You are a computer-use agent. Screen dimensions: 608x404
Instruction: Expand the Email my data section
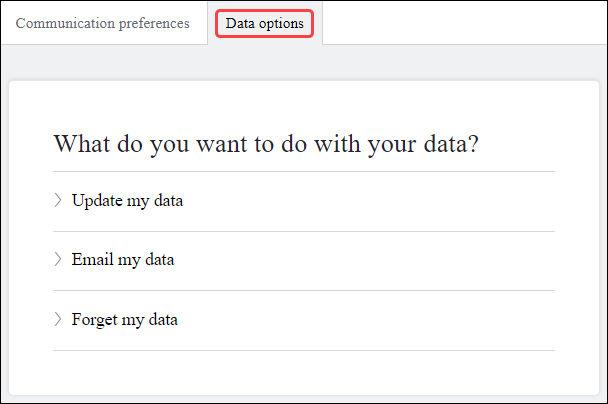tap(123, 260)
